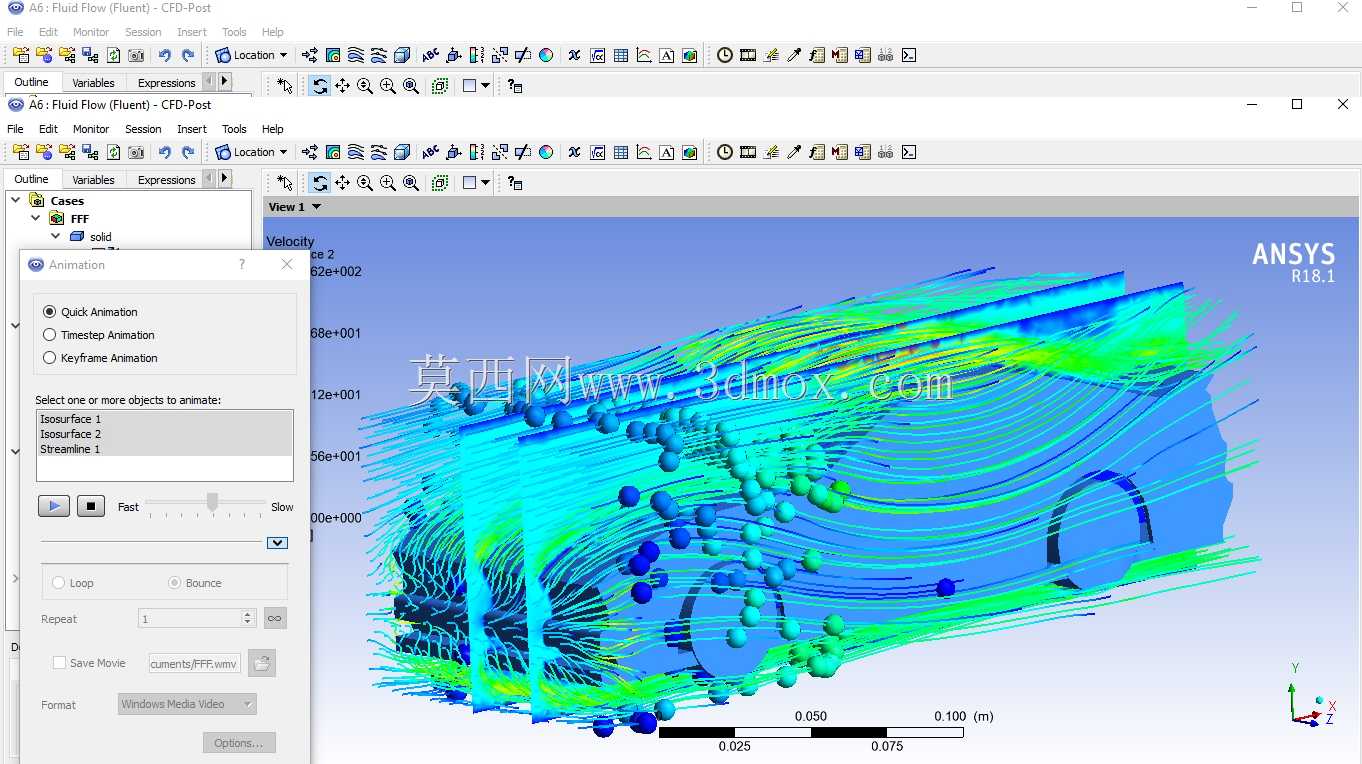Open File menu in front window
The width and height of the screenshot is (1362, 764).
(15, 129)
